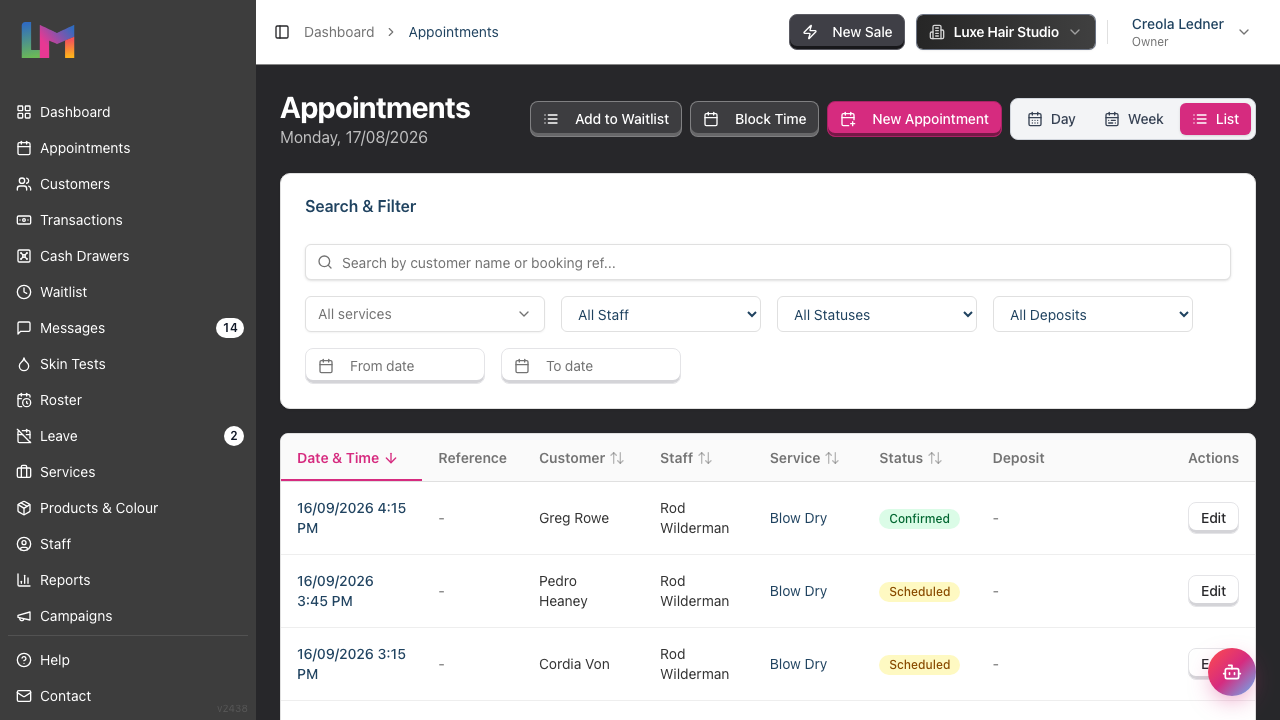1280x720 pixels.
Task: Sort by Date & Time column
Action: tap(348, 458)
